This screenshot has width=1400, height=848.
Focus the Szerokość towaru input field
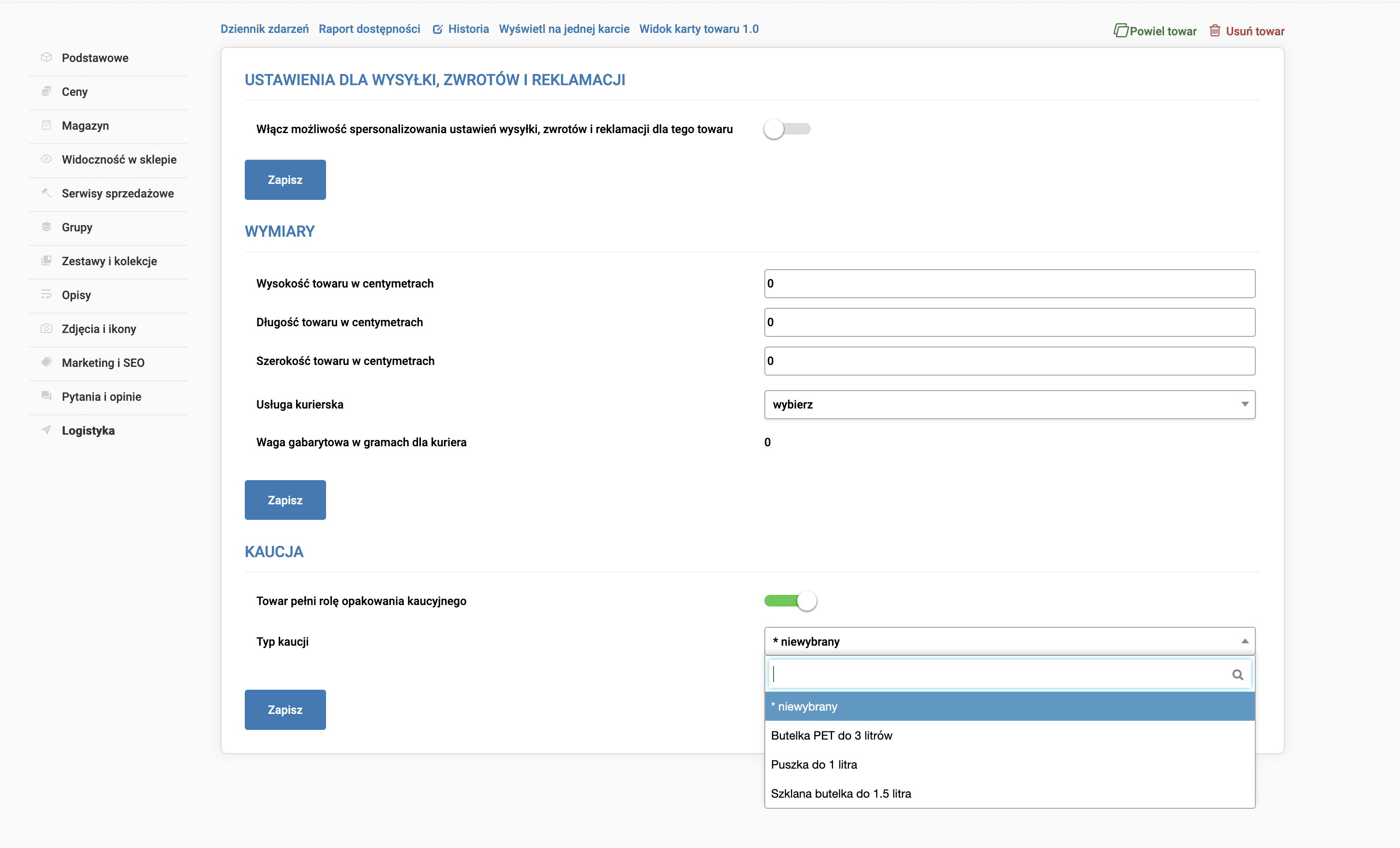tap(1010, 361)
